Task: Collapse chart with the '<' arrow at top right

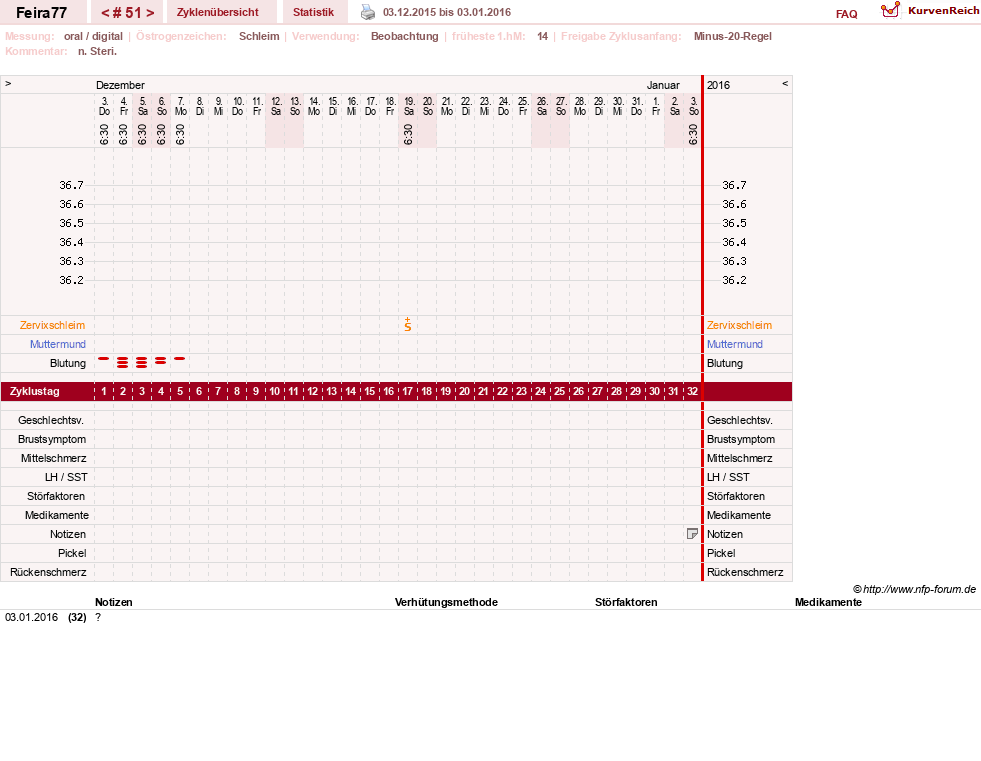Action: pyautogui.click(x=785, y=83)
